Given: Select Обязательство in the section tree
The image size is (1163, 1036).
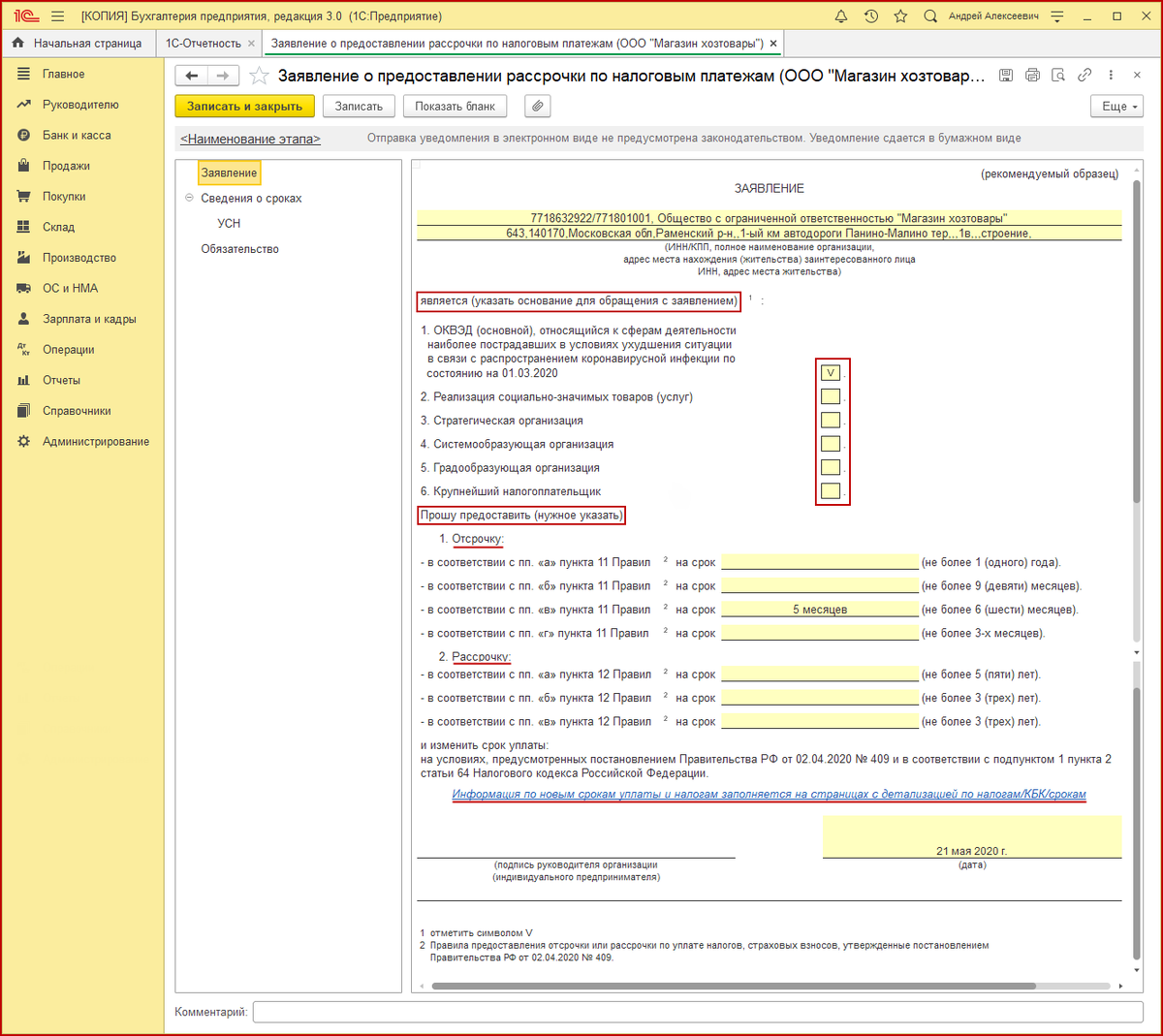Looking at the screenshot, I should pos(239,249).
